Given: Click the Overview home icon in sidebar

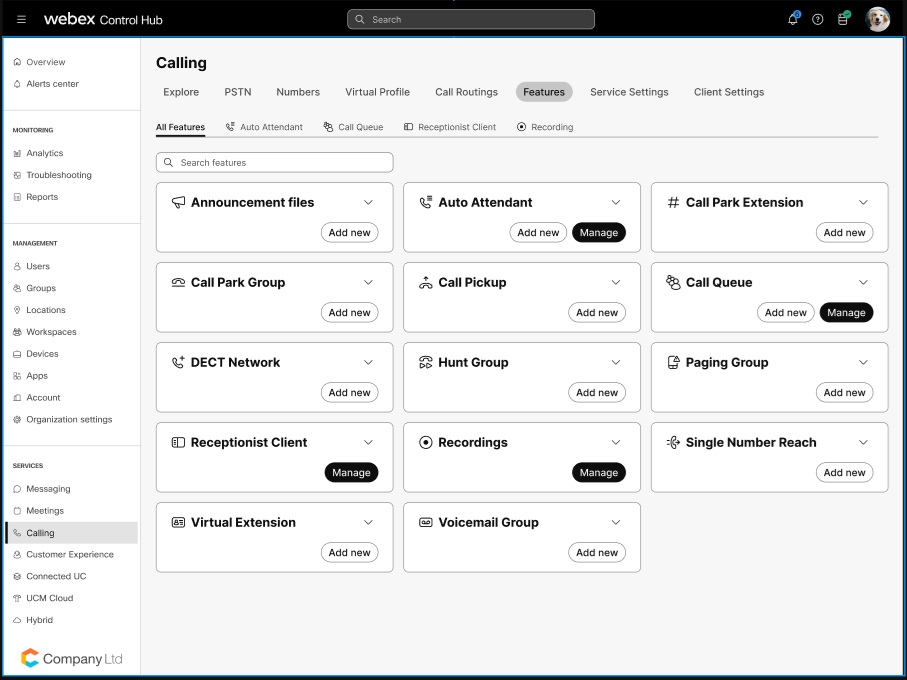Looking at the screenshot, I should point(17,62).
